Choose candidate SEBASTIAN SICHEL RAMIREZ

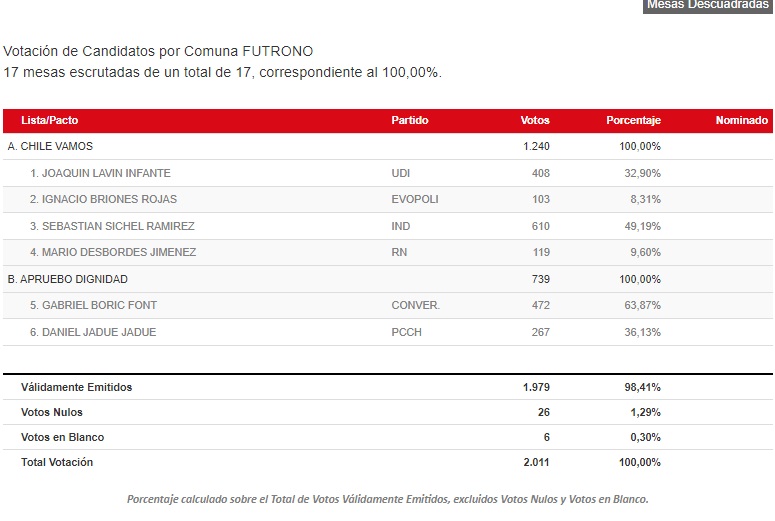pos(112,226)
